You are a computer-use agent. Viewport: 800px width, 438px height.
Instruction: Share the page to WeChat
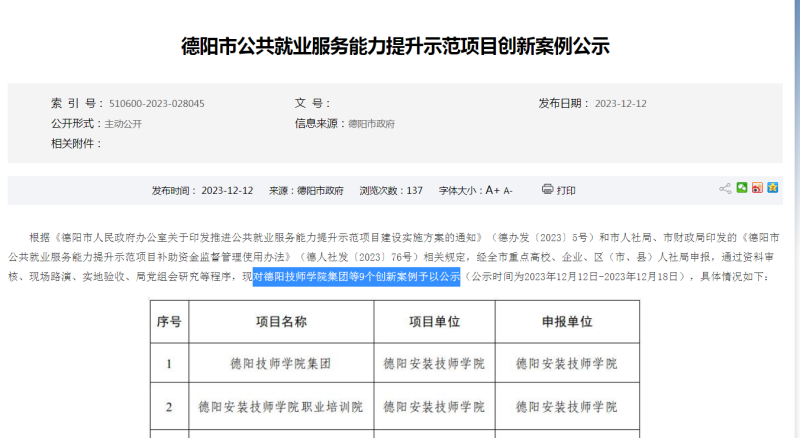point(742,188)
